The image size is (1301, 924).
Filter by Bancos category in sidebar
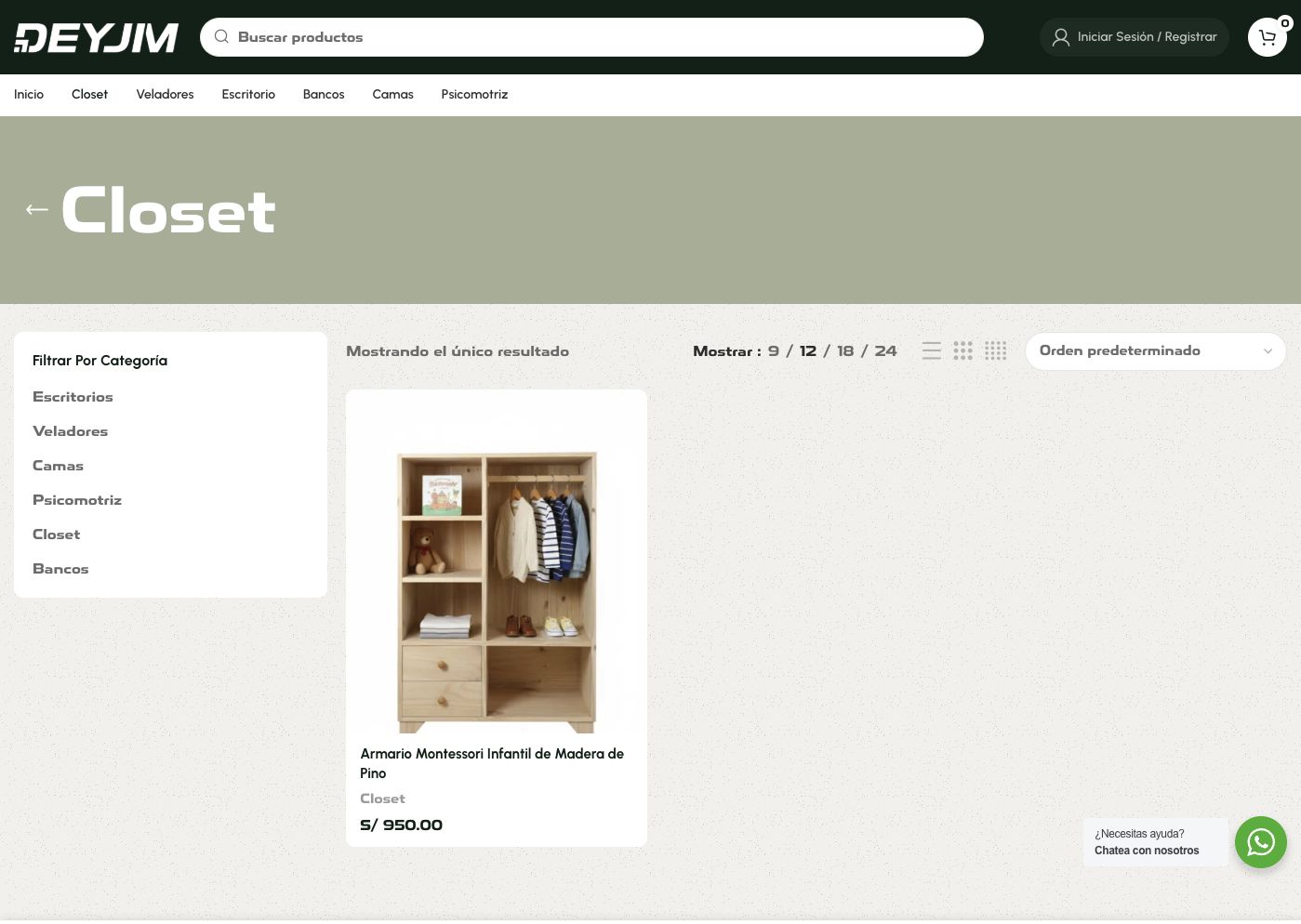(x=60, y=569)
